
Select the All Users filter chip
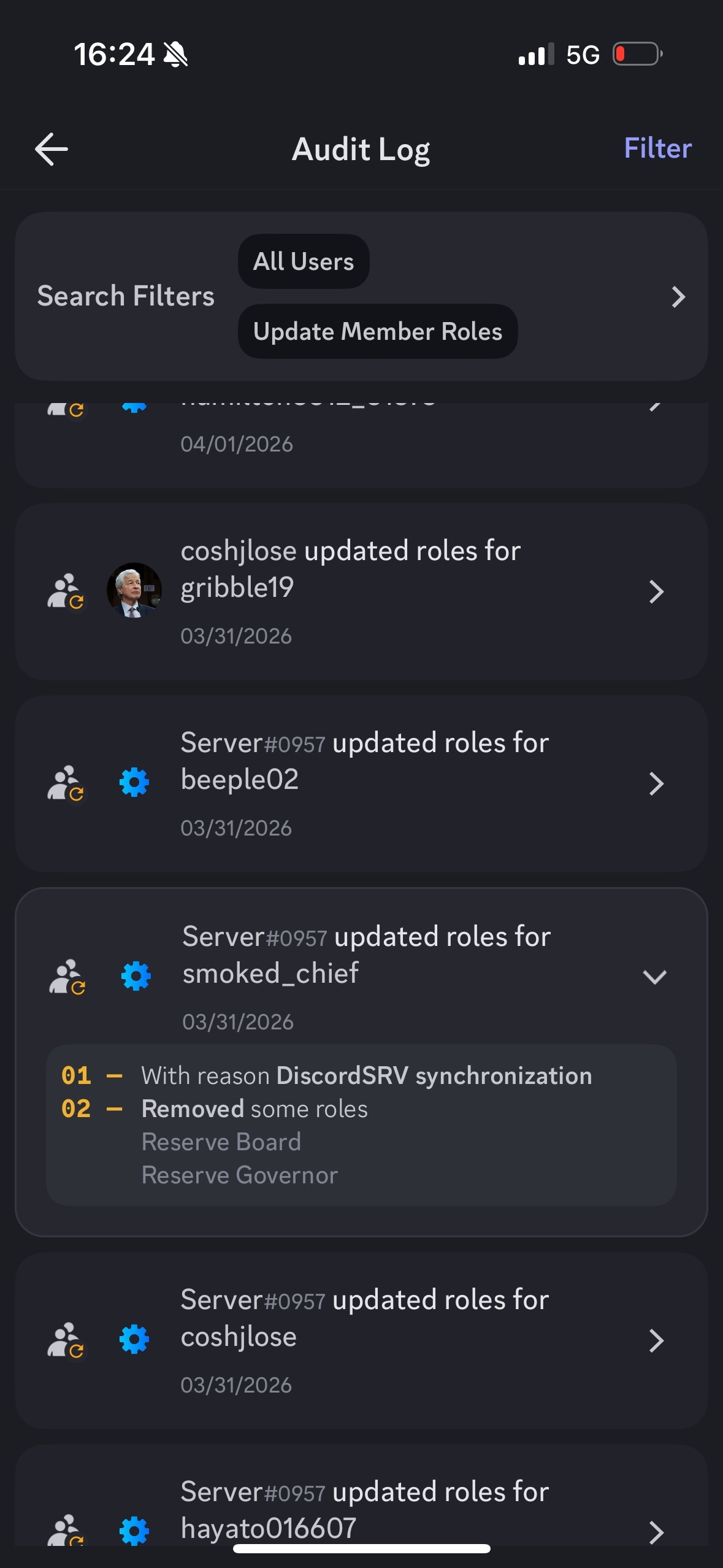(x=304, y=261)
